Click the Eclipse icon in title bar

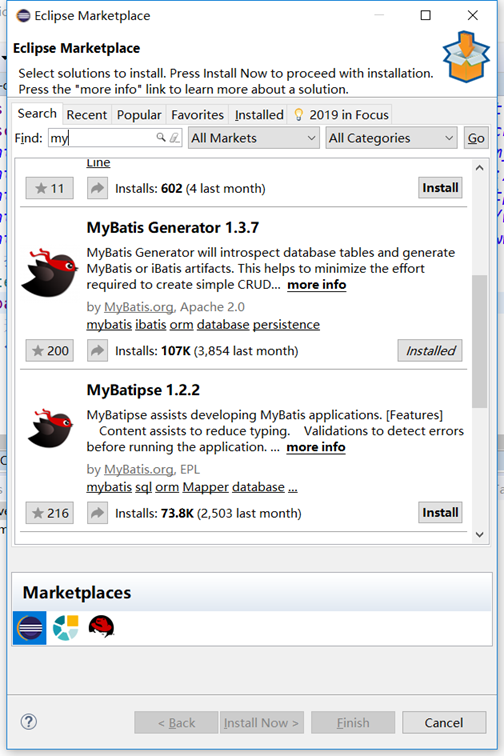coord(23,16)
